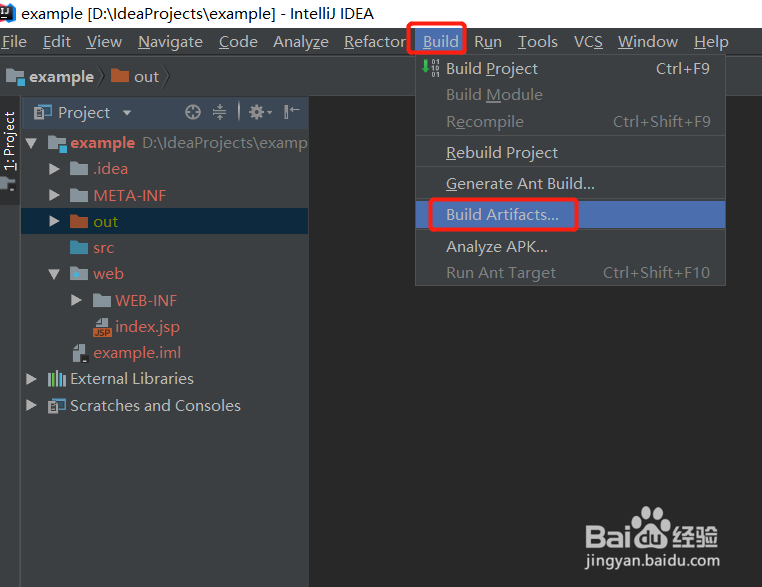Select Analyze APK... menu entry
Viewport: 762px width, 587px height.
pos(571,247)
